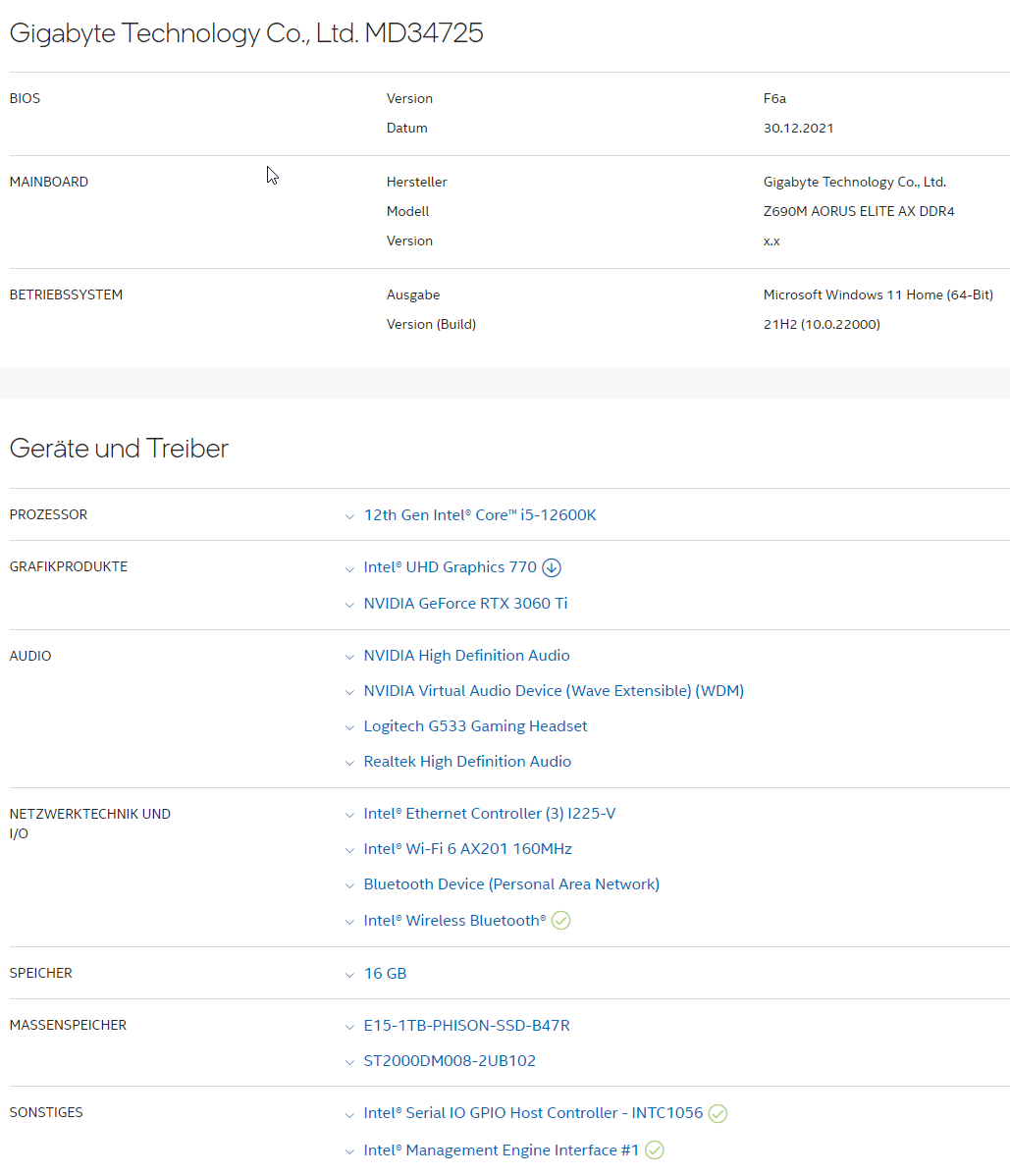Viewport: 1010px width, 1176px height.
Task: Click the MASSENSPEICHER section label
Action: click(x=68, y=1025)
